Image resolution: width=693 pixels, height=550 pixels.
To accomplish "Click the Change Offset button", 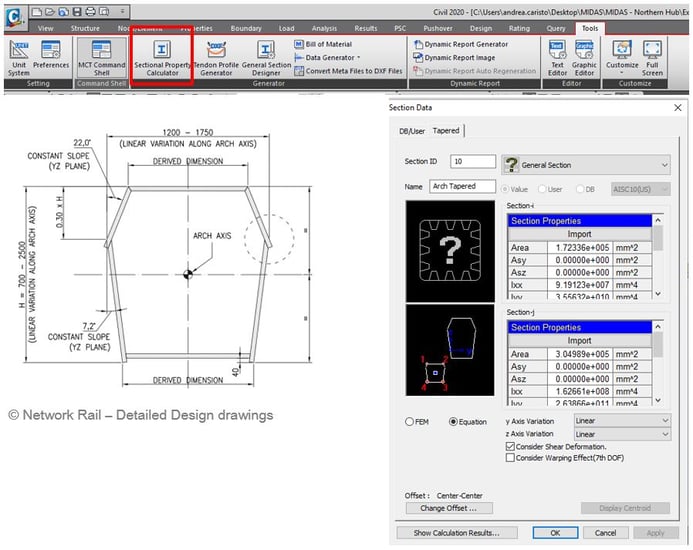I will pos(449,508).
